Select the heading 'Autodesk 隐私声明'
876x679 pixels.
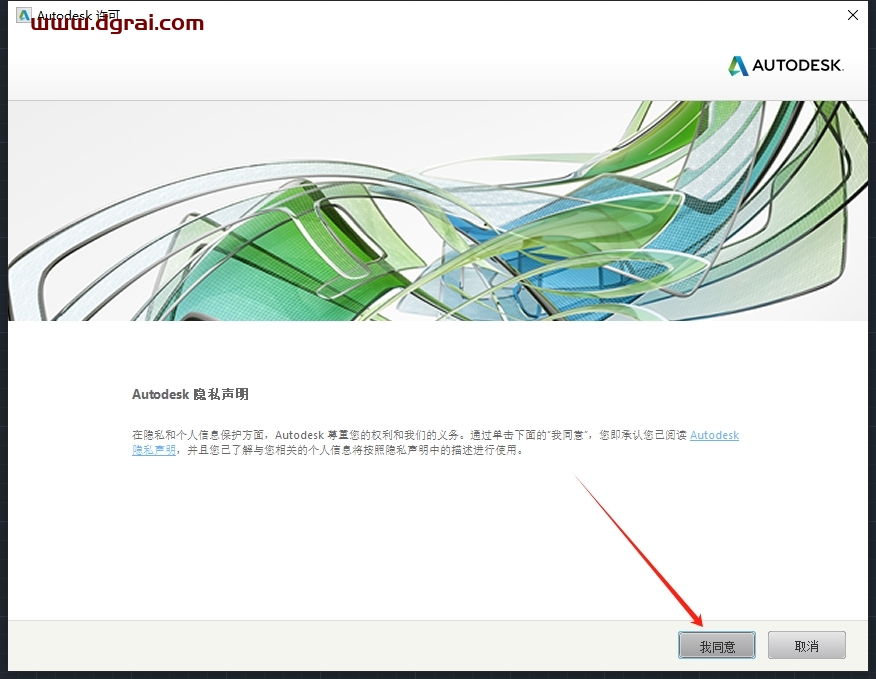click(x=190, y=395)
